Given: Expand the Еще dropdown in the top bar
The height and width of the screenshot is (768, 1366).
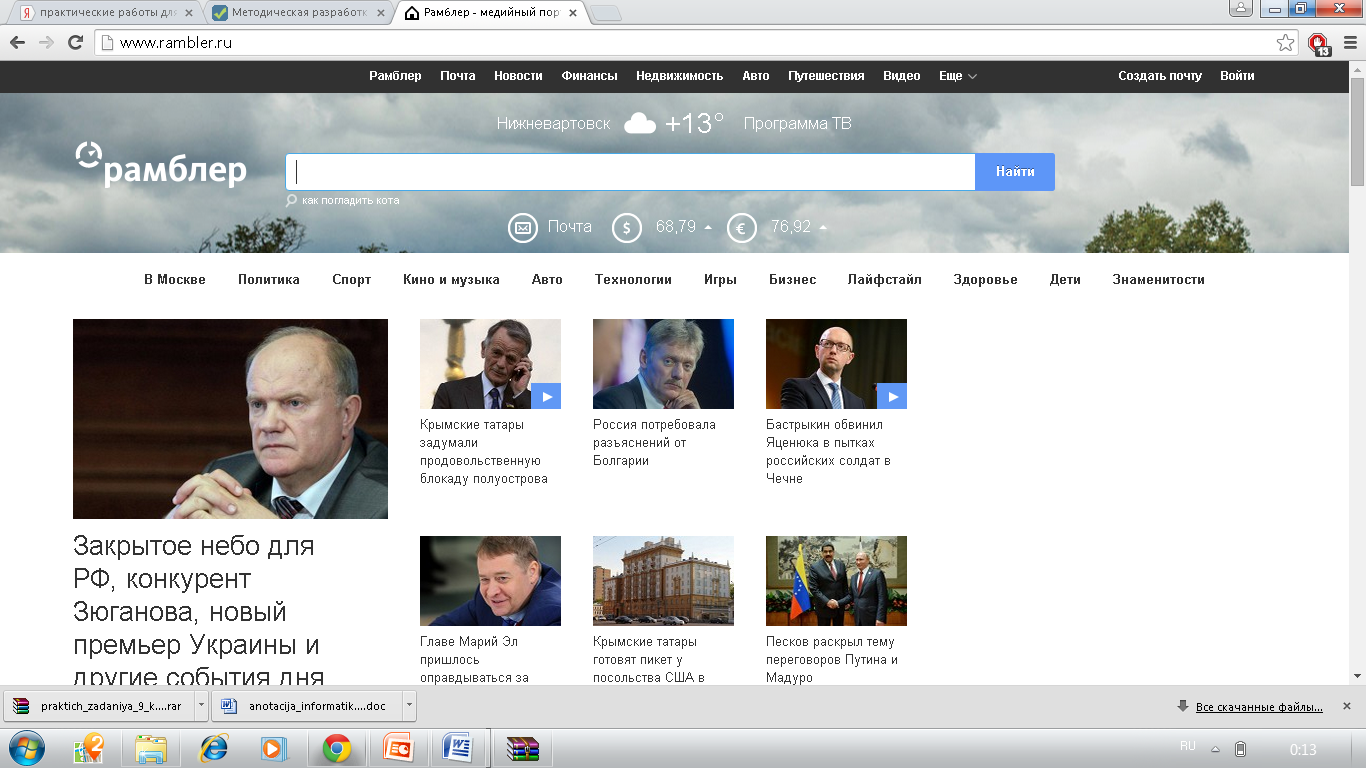Looking at the screenshot, I should click(x=957, y=76).
